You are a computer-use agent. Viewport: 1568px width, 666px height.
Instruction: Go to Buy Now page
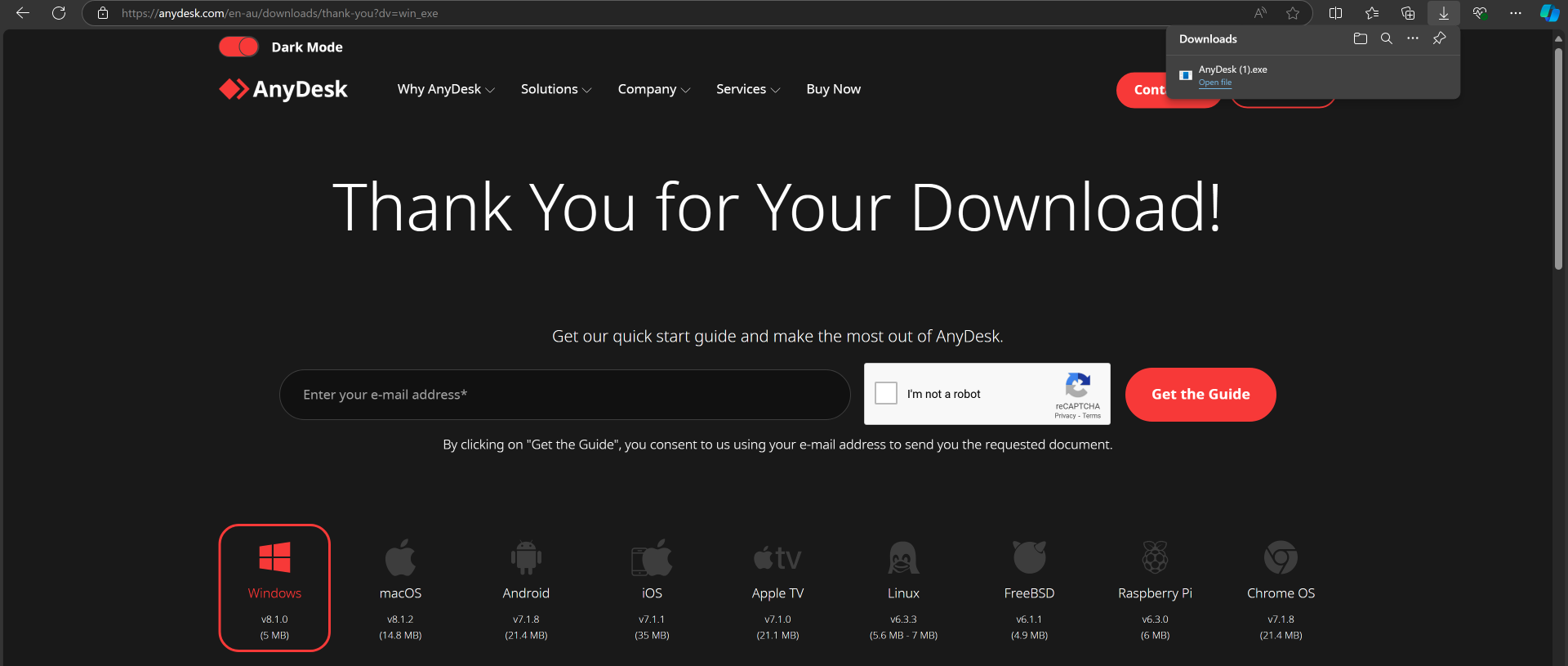pyautogui.click(x=833, y=89)
